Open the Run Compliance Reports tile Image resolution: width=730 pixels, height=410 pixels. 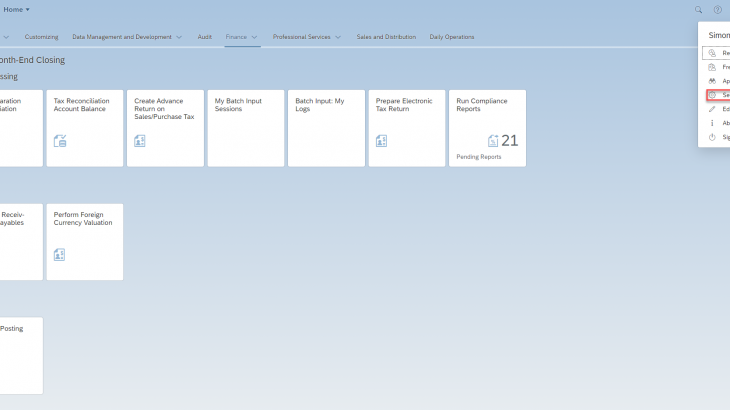[x=487, y=128]
